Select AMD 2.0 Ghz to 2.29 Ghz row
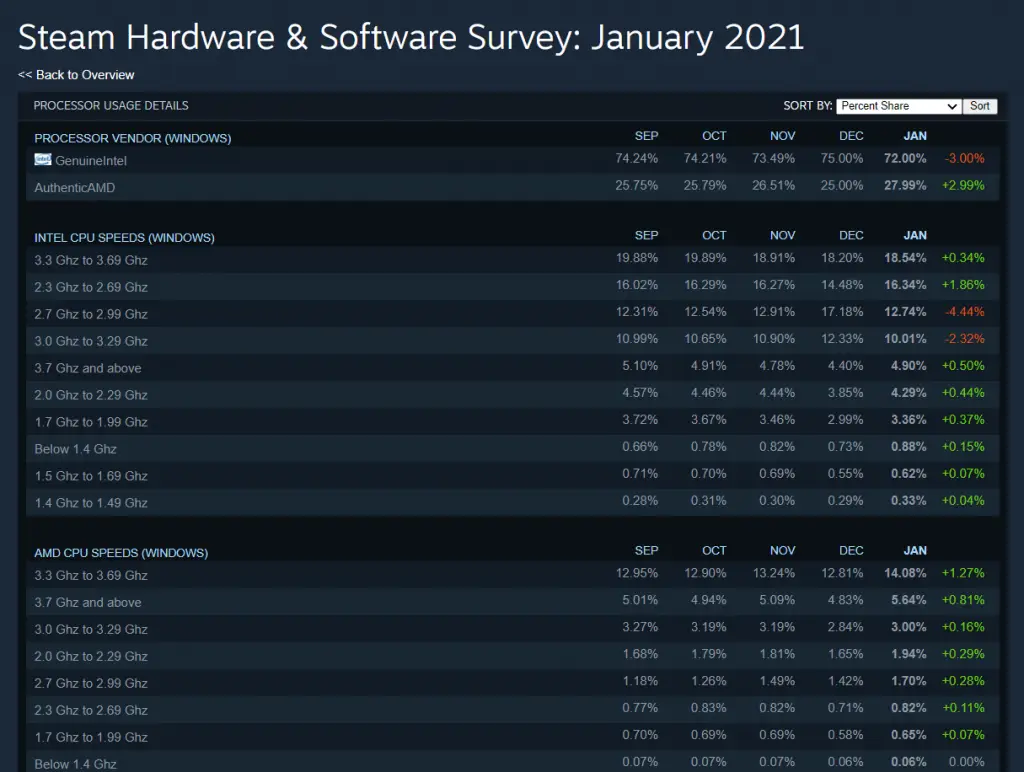The image size is (1024, 772). pyautogui.click(x=513, y=656)
